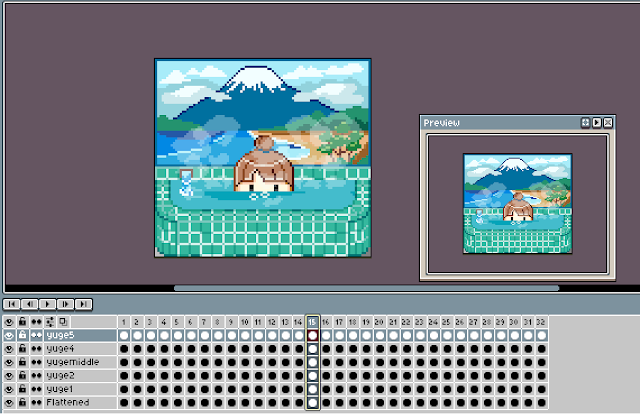The width and height of the screenshot is (640, 414).
Task: Lock the yuge4 layer
Action: 22,349
